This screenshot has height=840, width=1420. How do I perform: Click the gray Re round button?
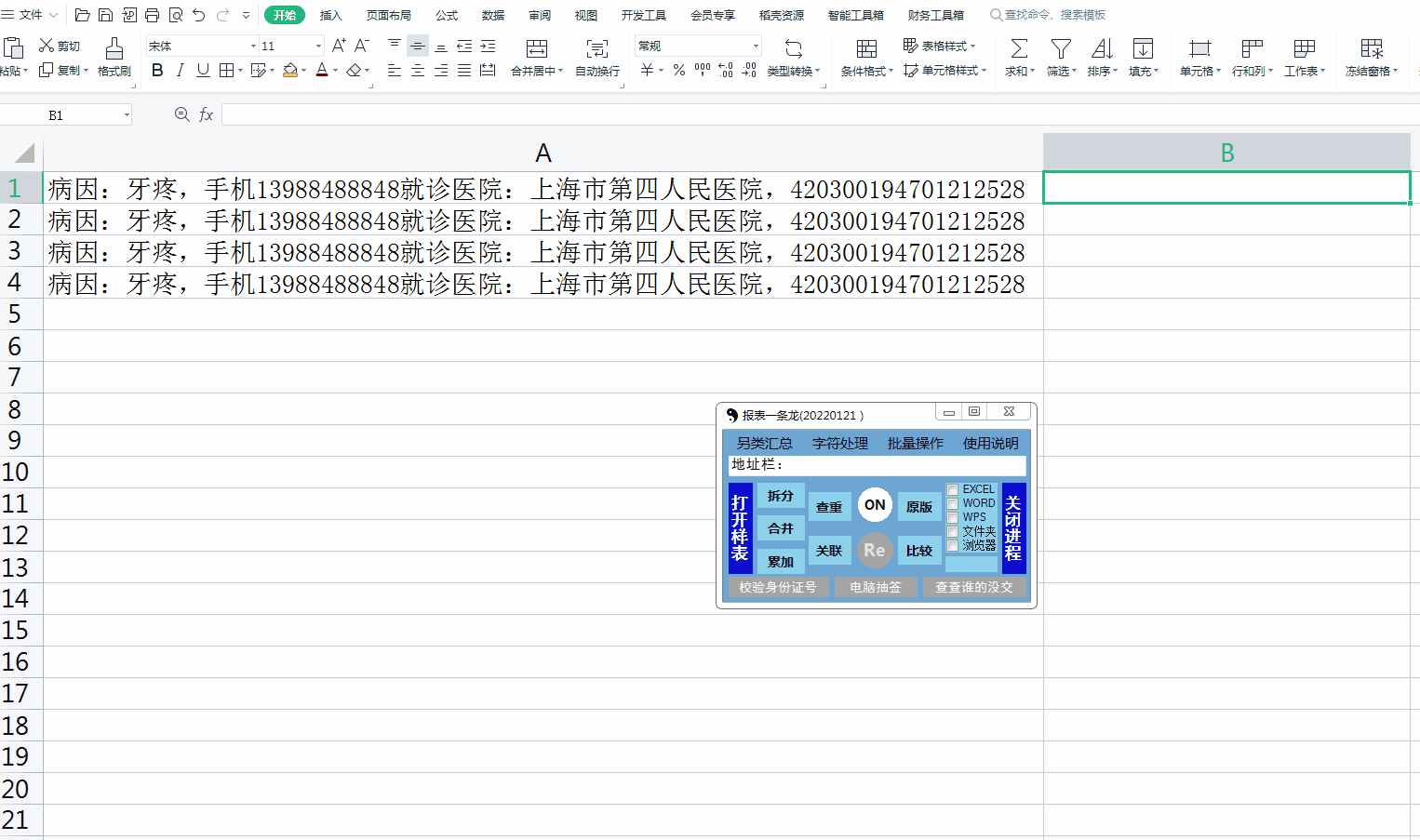coord(875,550)
